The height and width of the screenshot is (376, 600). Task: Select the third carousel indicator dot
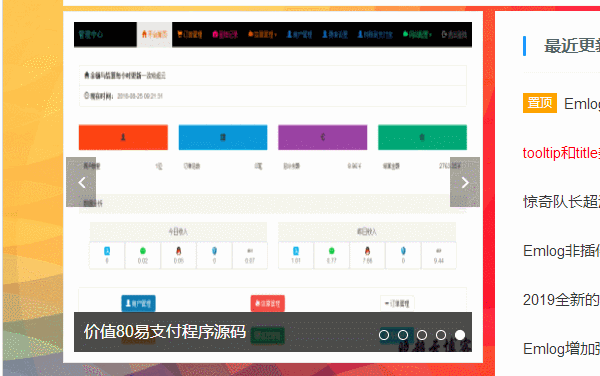422,335
